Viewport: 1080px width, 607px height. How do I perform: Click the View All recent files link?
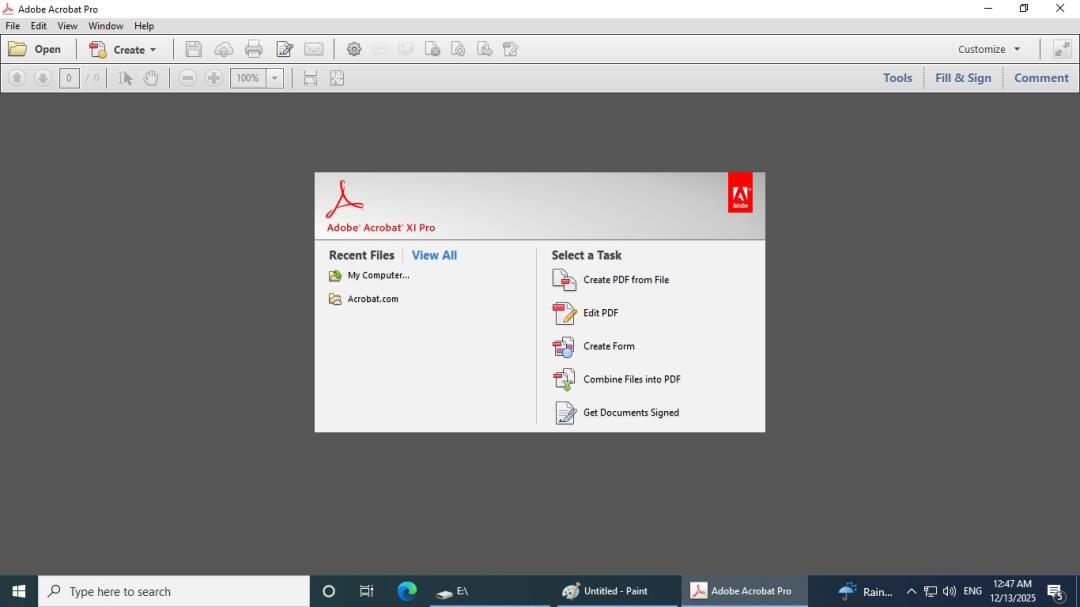(x=434, y=255)
